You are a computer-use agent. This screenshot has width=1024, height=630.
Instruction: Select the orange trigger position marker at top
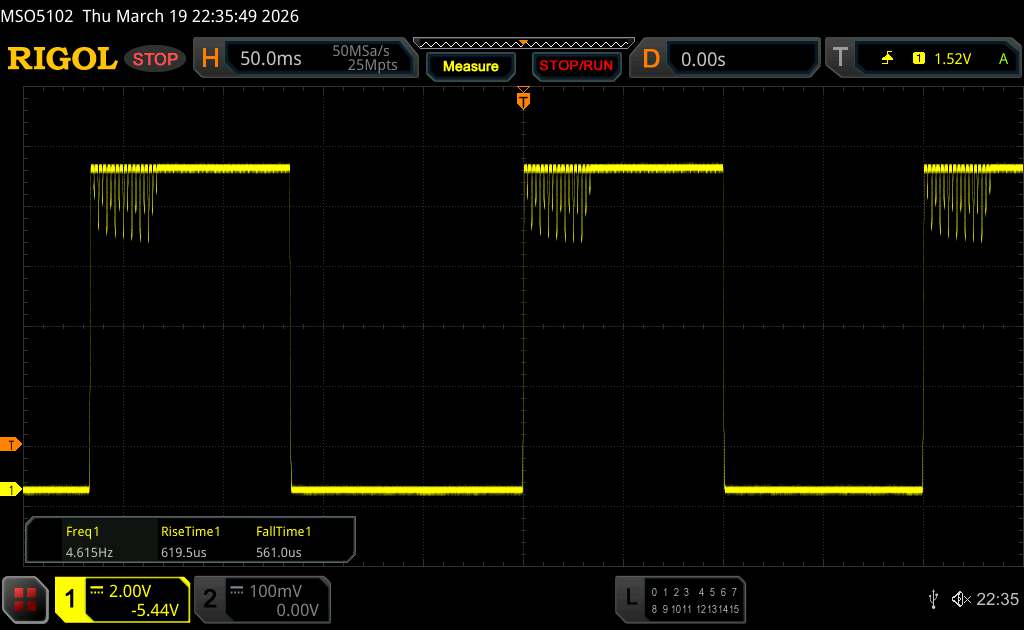pyautogui.click(x=522, y=99)
